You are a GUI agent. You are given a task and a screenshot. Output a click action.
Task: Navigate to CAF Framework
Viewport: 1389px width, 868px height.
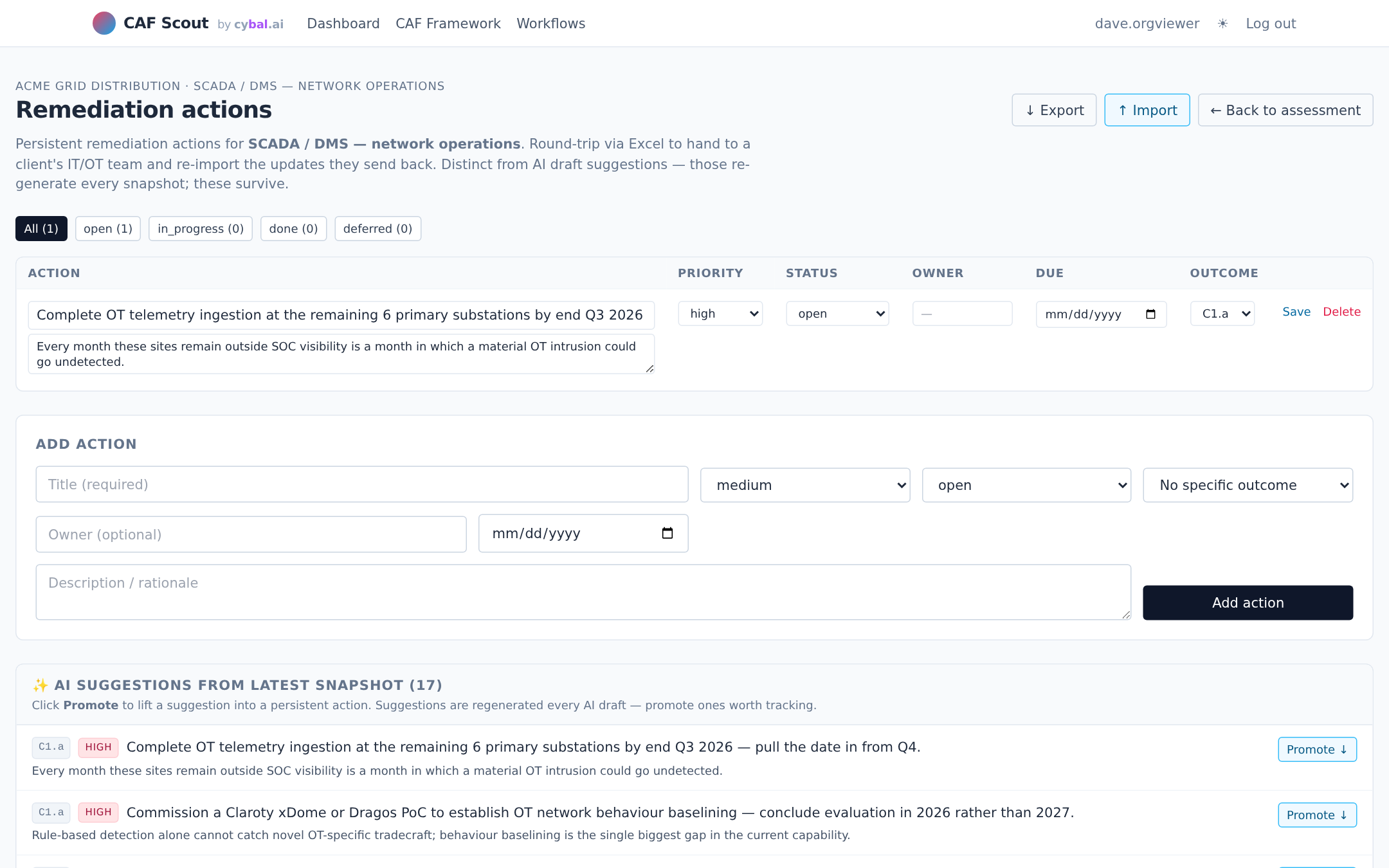[448, 23]
